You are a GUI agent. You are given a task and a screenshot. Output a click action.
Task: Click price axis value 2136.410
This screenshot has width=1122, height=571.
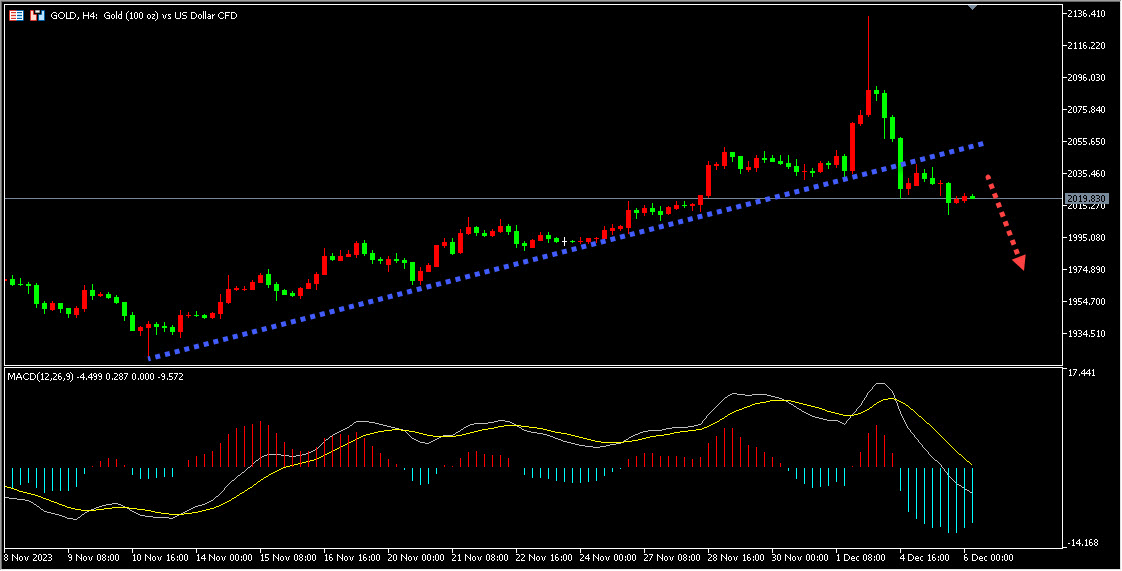click(x=1086, y=14)
